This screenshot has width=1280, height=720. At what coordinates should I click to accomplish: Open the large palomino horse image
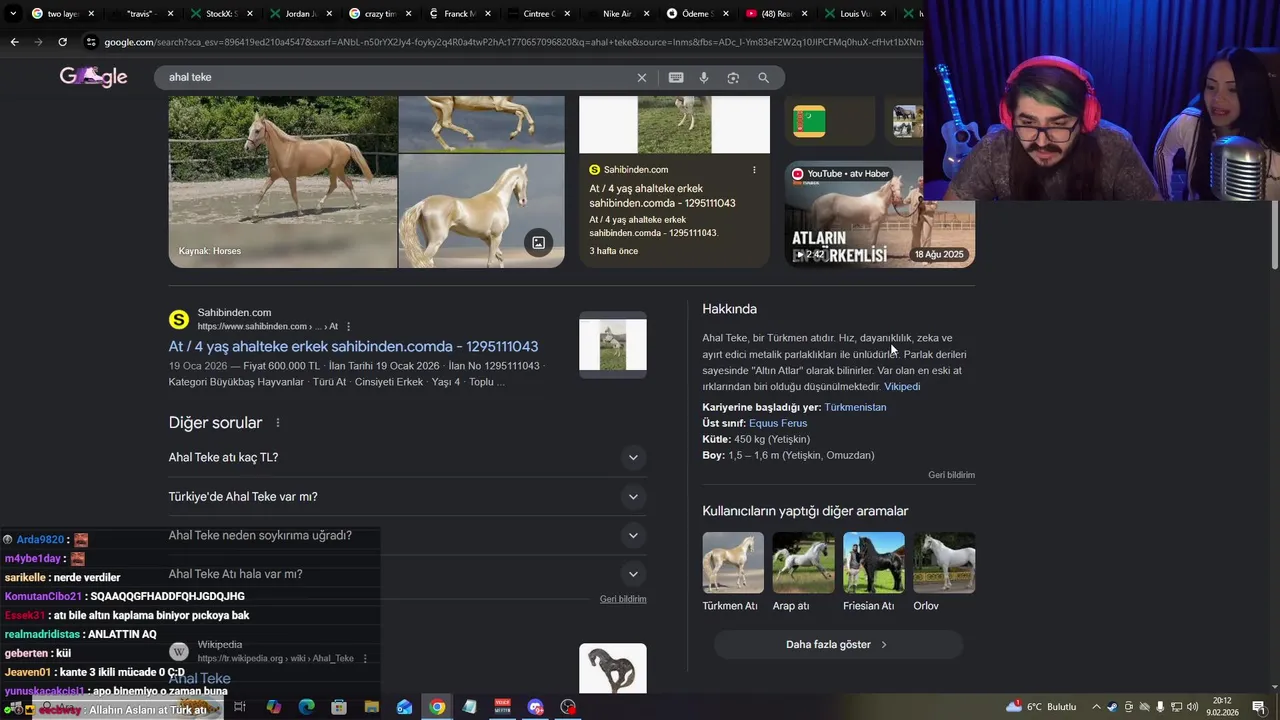coord(283,182)
